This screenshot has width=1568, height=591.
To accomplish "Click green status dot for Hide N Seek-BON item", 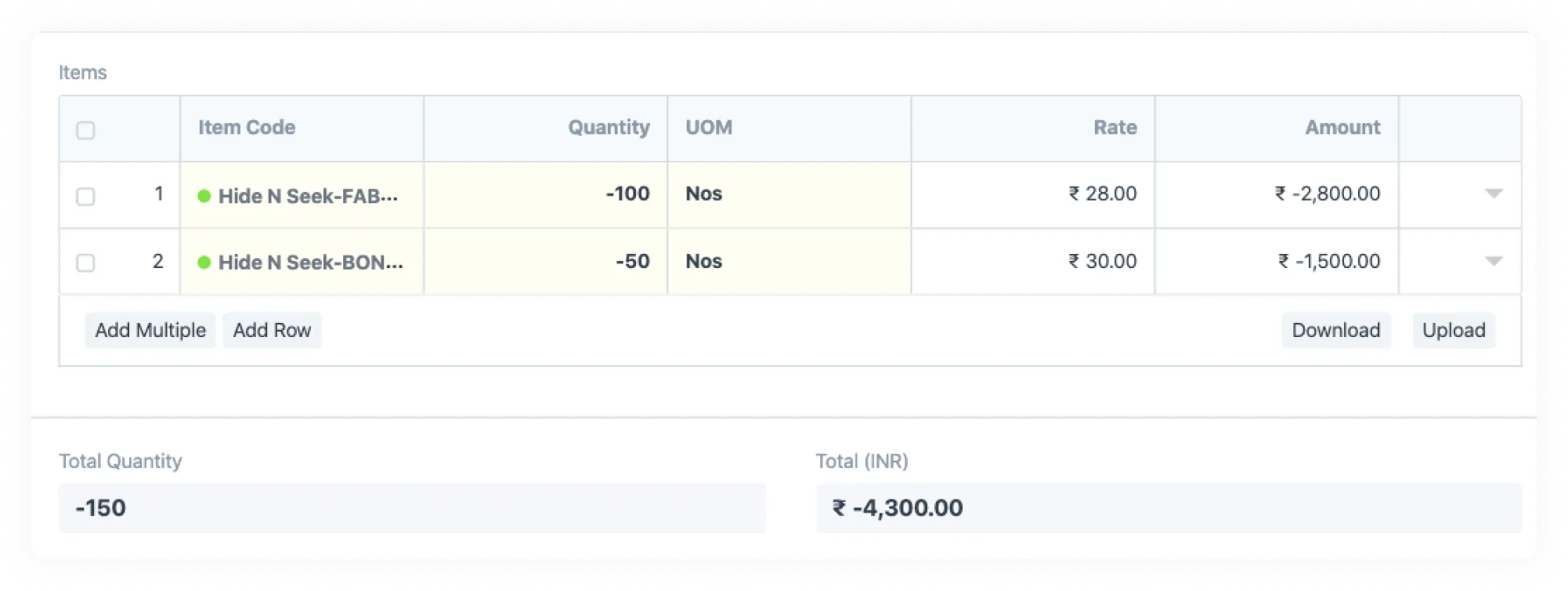I will coord(204,263).
